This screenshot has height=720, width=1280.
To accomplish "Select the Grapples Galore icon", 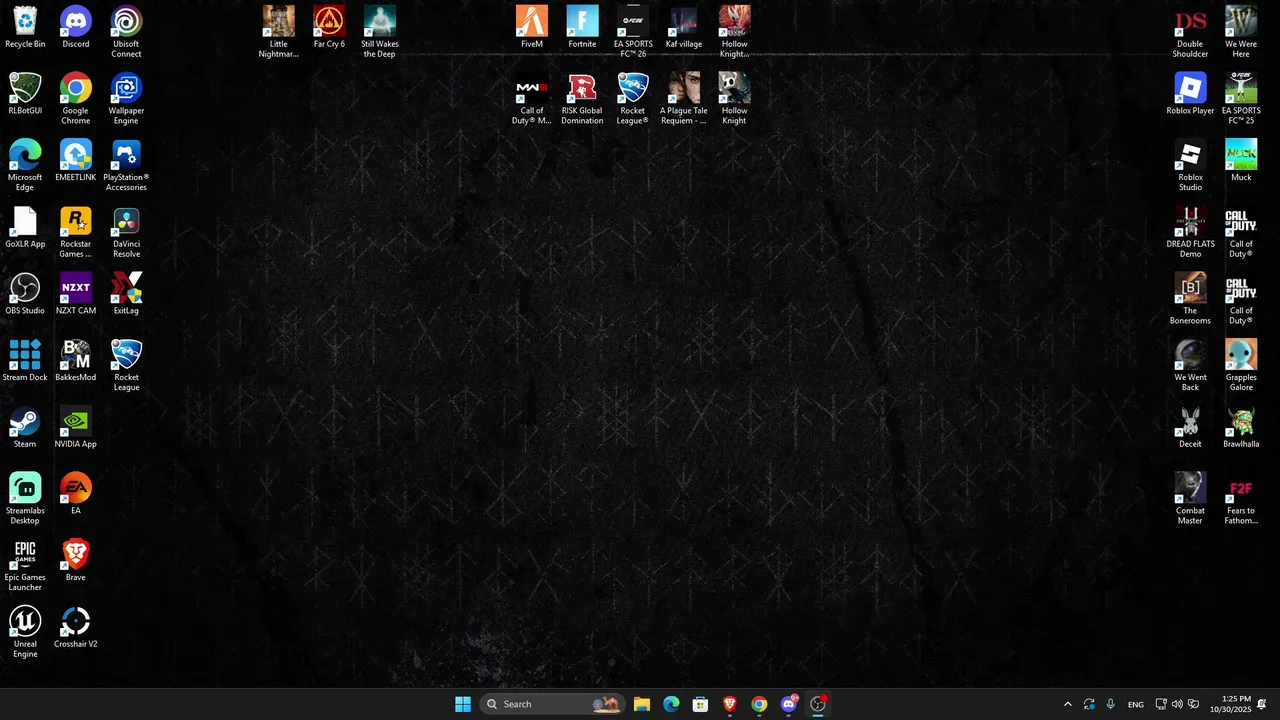I will (x=1241, y=366).
